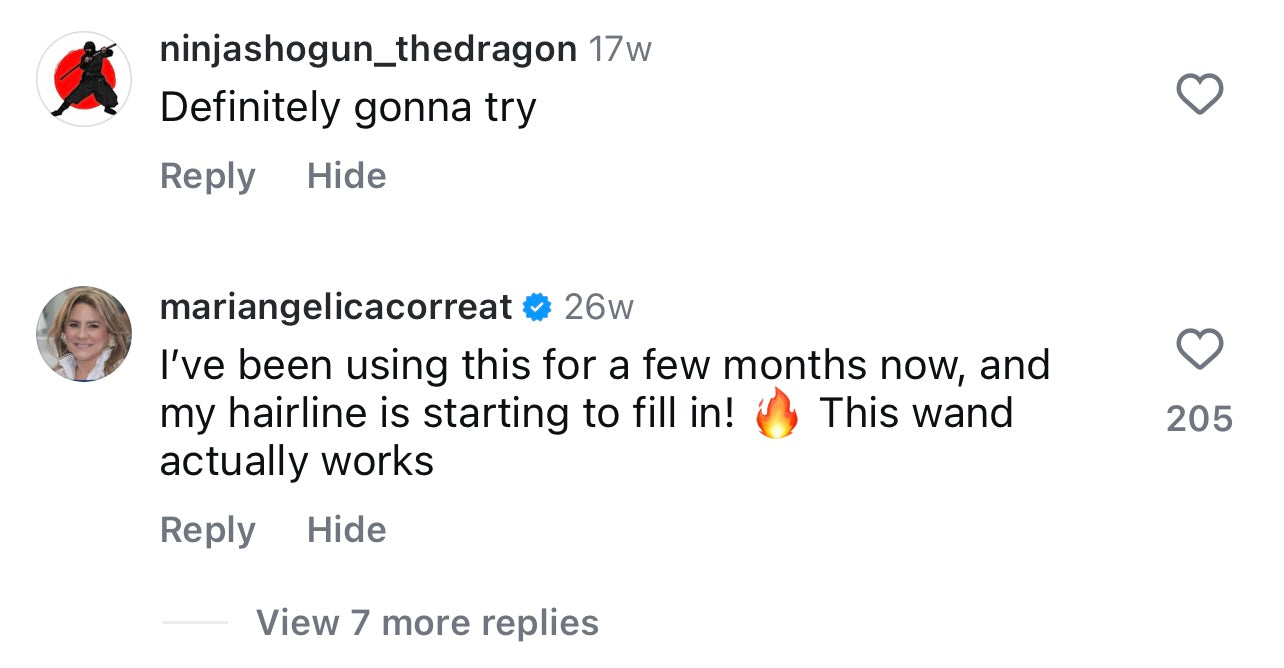Click the "I've been using this" comment line
The height and width of the screenshot is (668, 1284).
point(605,365)
